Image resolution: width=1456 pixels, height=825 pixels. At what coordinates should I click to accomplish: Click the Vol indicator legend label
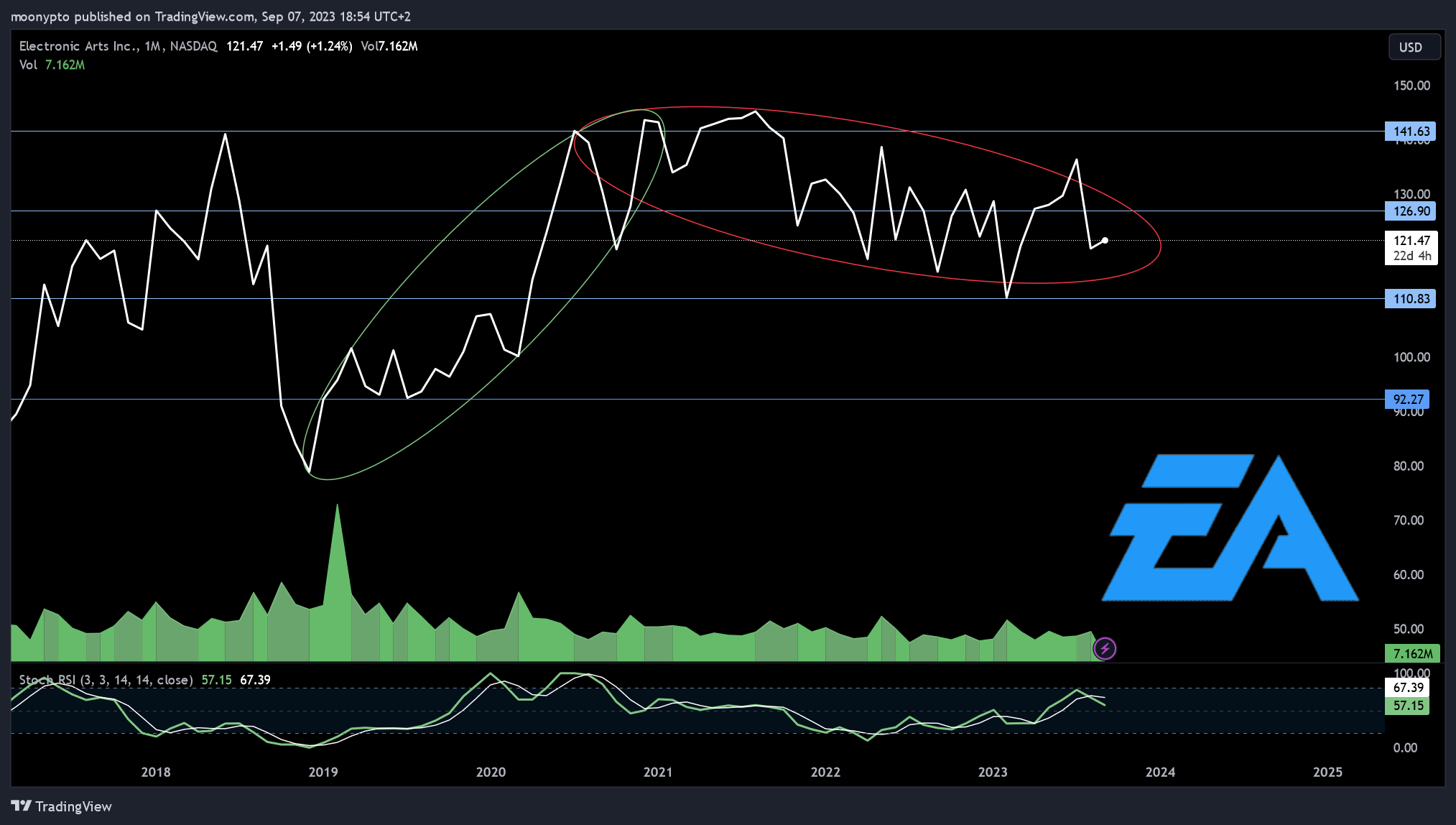(28, 65)
